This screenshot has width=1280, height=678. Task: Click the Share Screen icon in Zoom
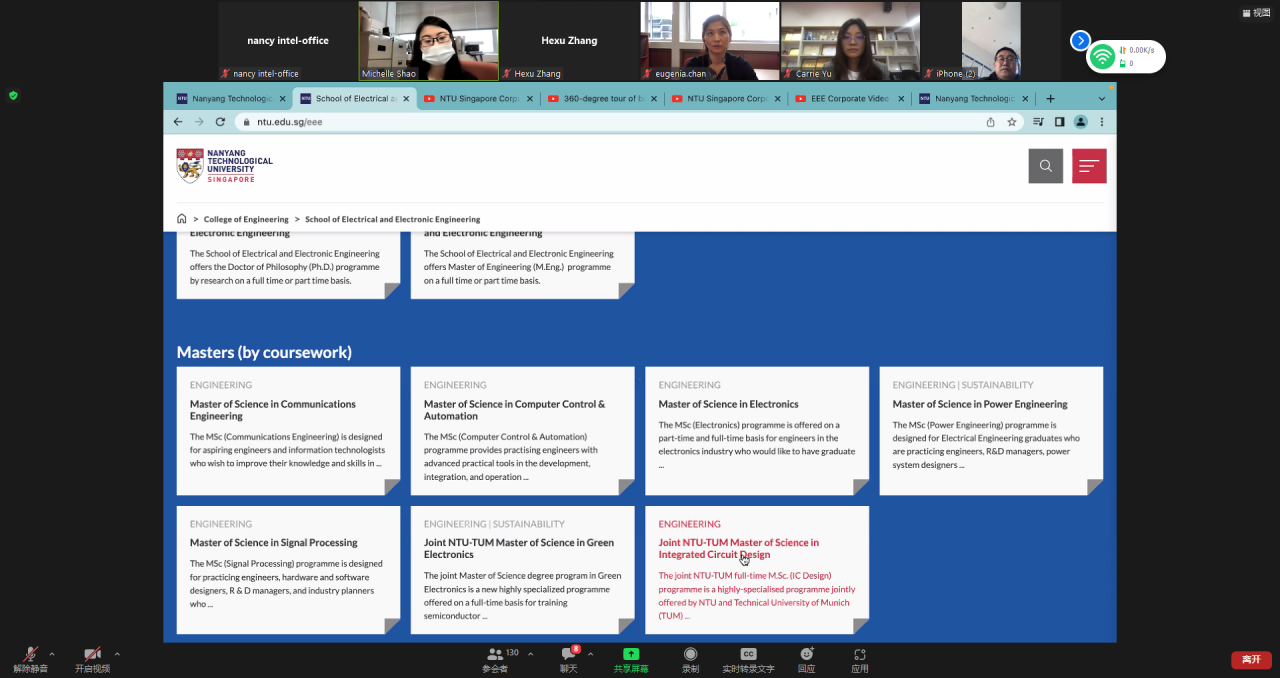click(631, 654)
